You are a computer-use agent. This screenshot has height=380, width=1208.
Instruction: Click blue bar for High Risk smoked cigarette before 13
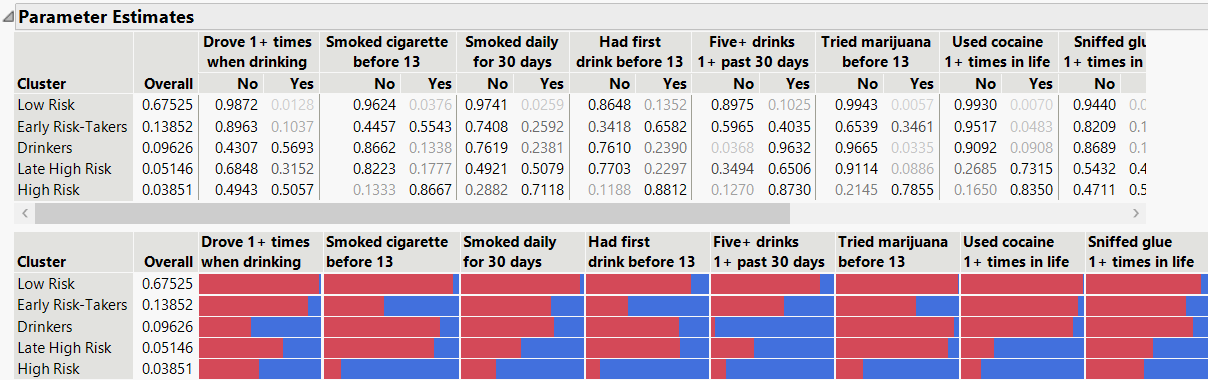click(399, 369)
